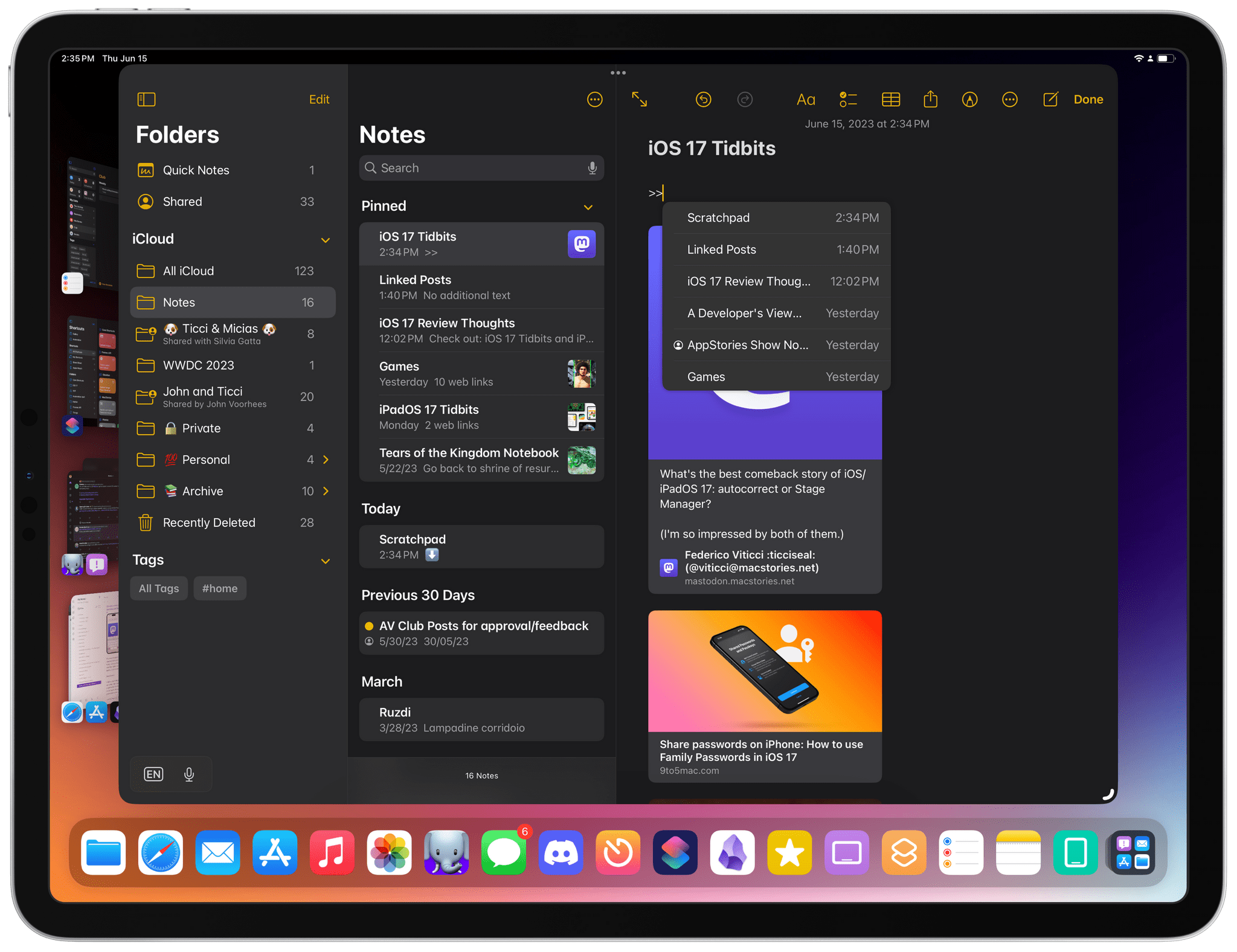Open Scratchpad note under Today
Screen dimensions: 1237x952
481,547
